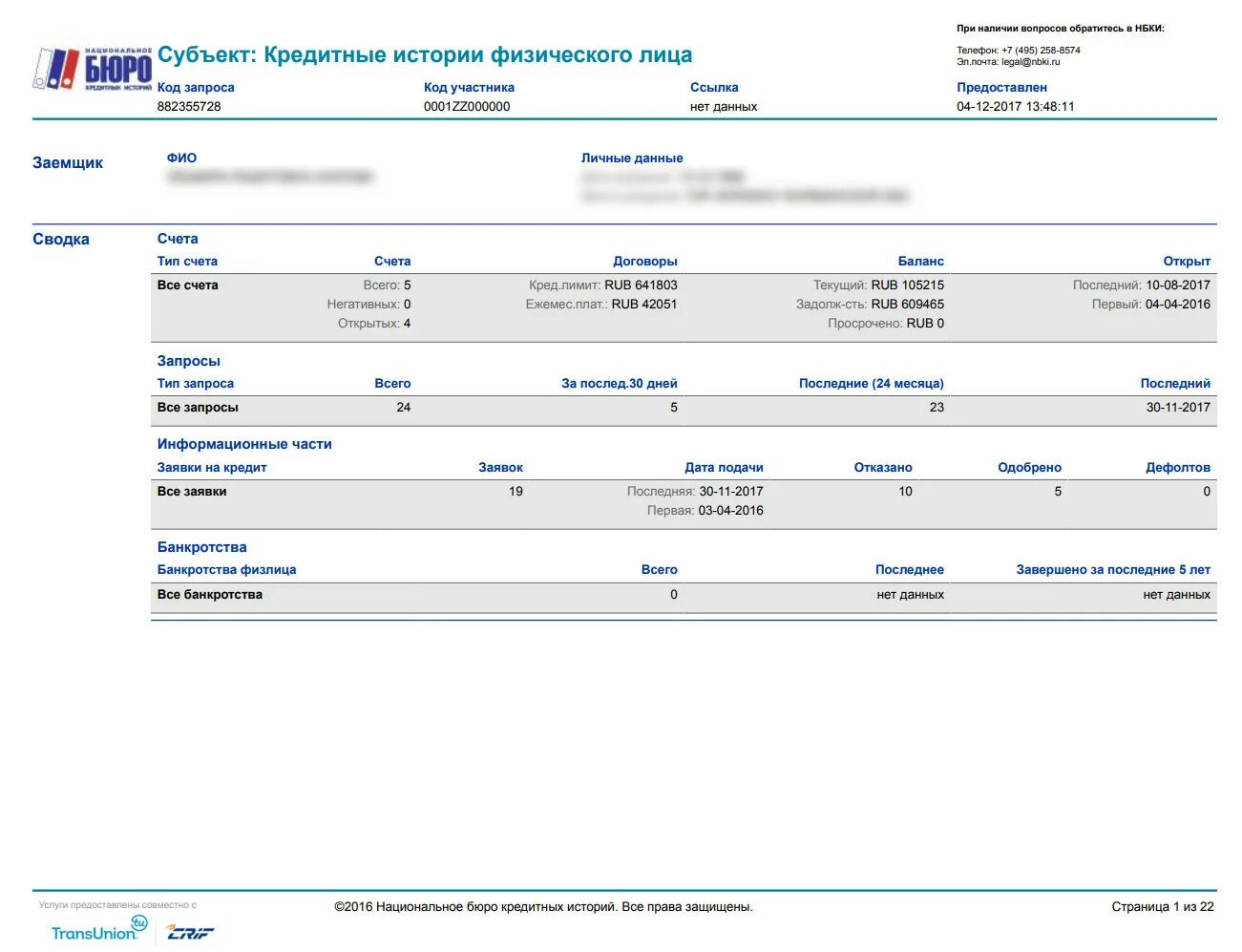Click the 'Код запроса' label

coord(196,87)
